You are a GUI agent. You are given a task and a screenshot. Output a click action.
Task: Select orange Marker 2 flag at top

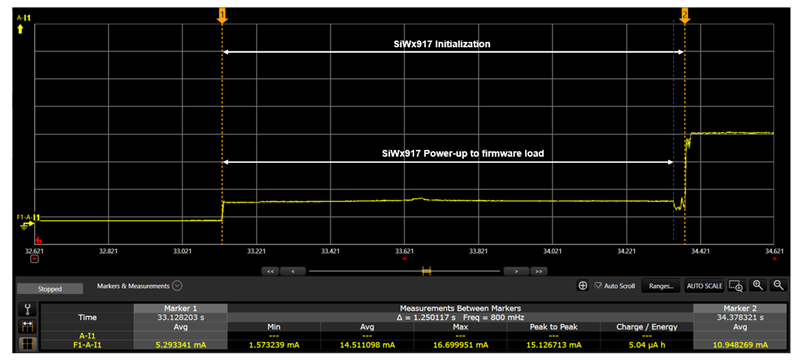[x=685, y=15]
